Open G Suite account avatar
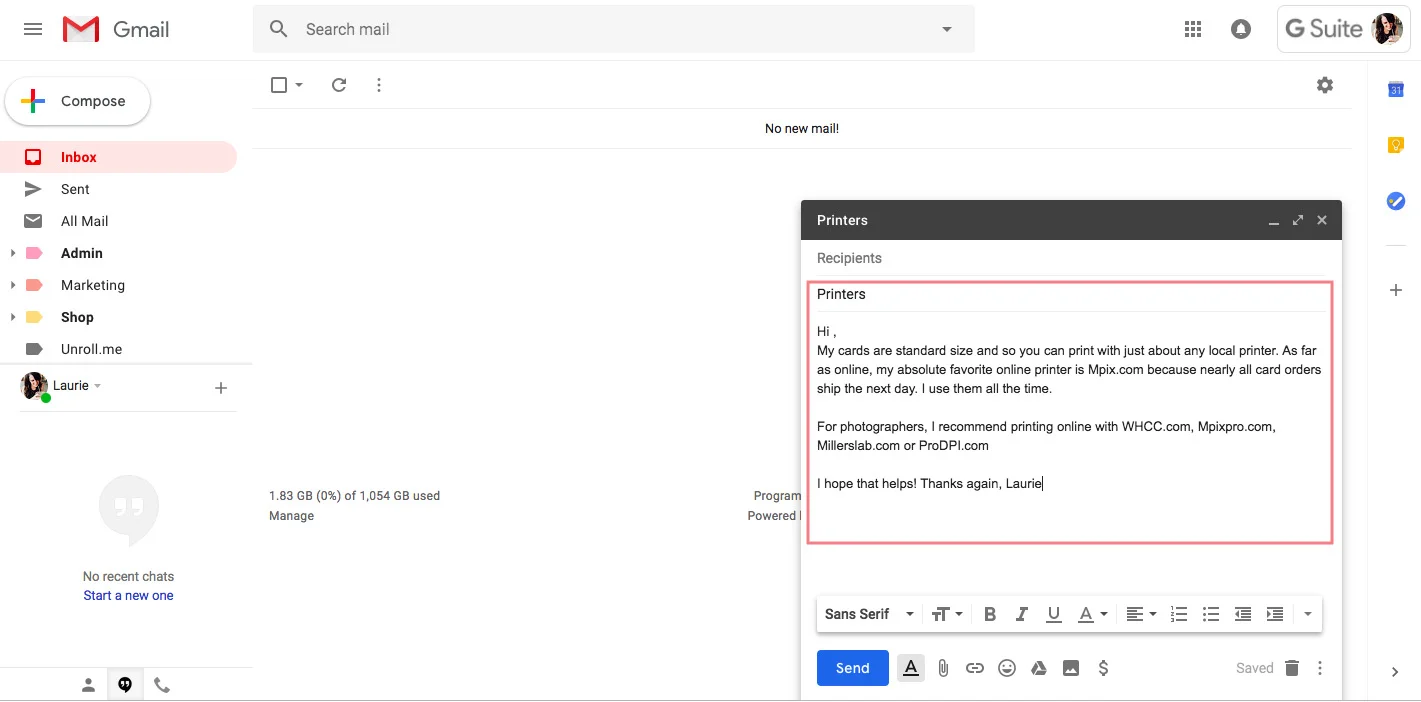 (1386, 29)
